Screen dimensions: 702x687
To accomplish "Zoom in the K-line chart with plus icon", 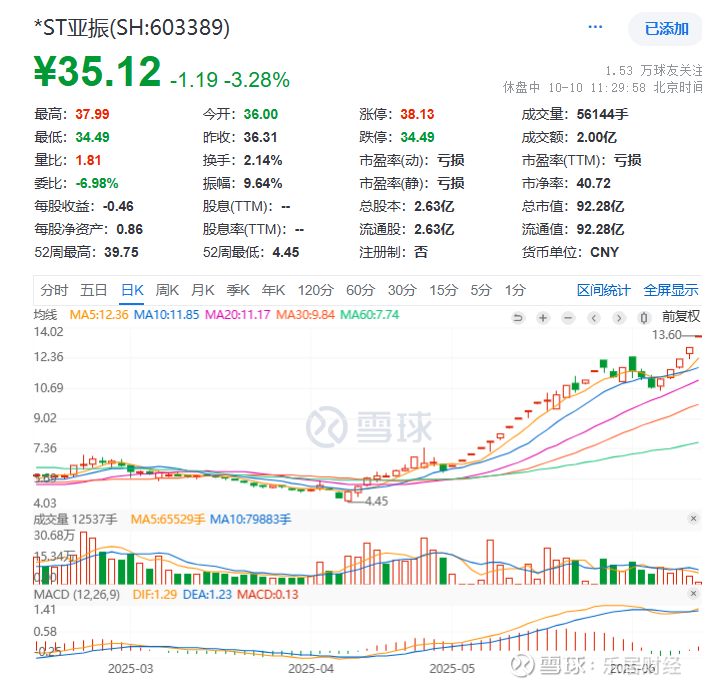I will 543,318.
